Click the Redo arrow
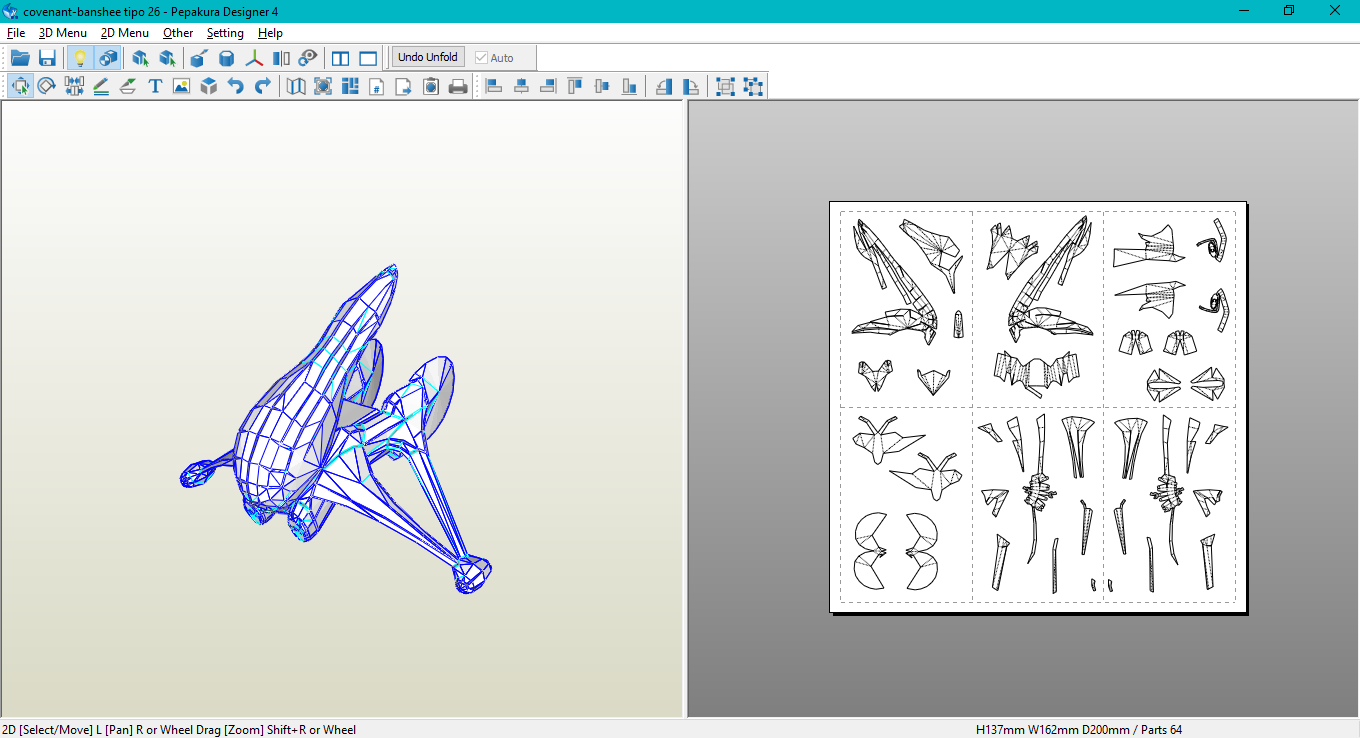Viewport: 1360px width, 738px height. click(x=262, y=86)
